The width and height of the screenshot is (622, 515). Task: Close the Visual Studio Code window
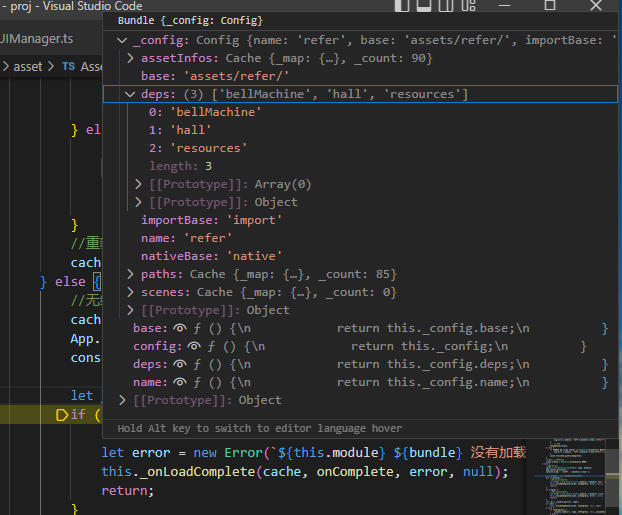coord(596,6)
